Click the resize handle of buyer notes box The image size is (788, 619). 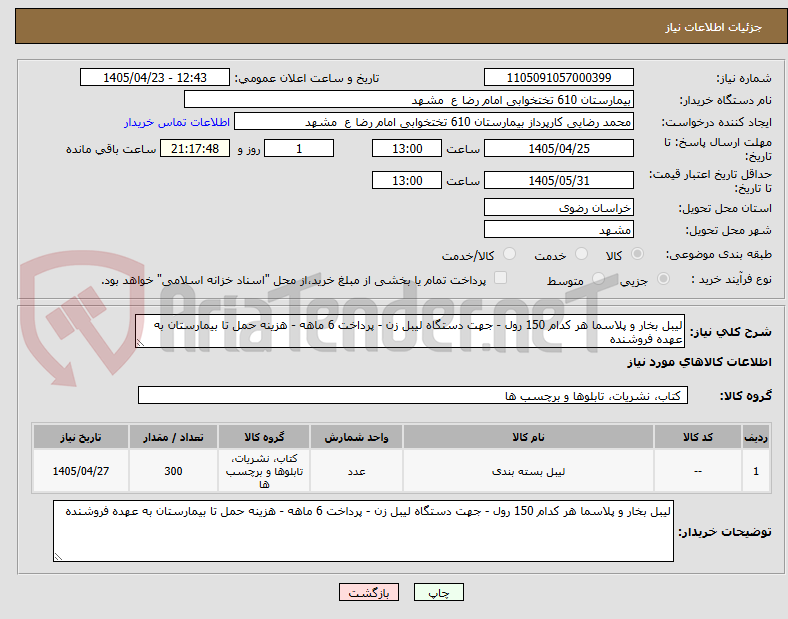(x=58, y=556)
